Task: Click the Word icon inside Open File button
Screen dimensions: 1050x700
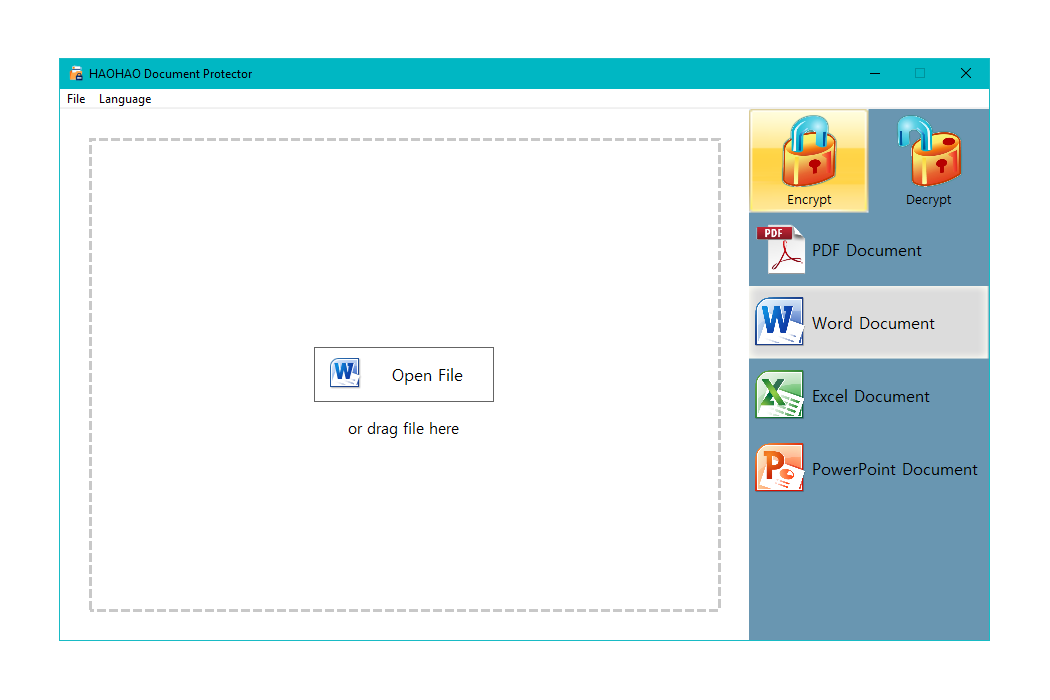Action: pyautogui.click(x=345, y=374)
